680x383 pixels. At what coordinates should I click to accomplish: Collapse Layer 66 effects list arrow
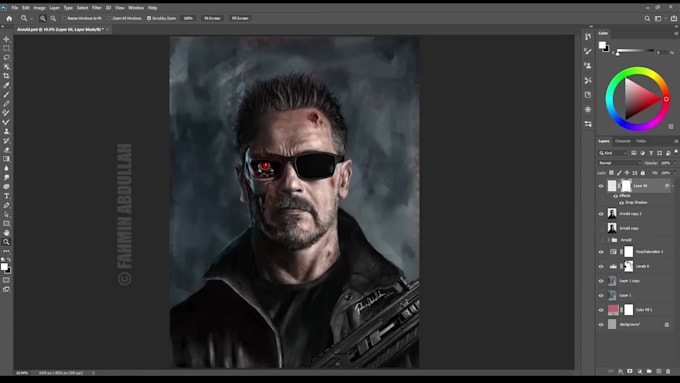coord(673,186)
